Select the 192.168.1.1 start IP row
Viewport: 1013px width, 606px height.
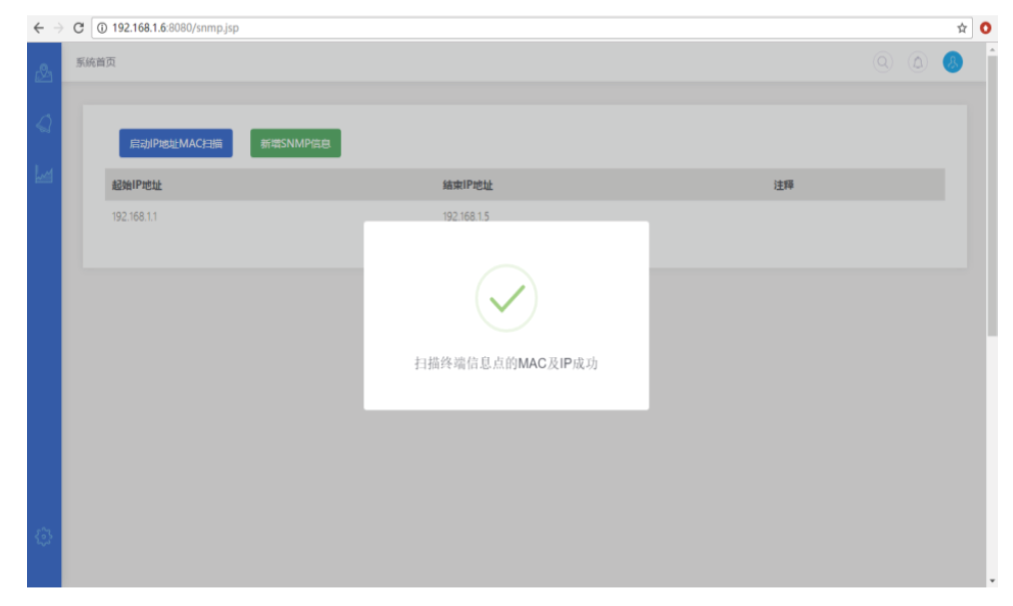click(134, 216)
